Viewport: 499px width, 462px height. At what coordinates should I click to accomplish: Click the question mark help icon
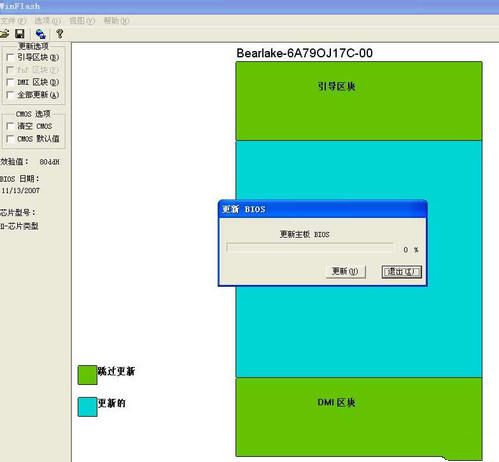point(60,34)
